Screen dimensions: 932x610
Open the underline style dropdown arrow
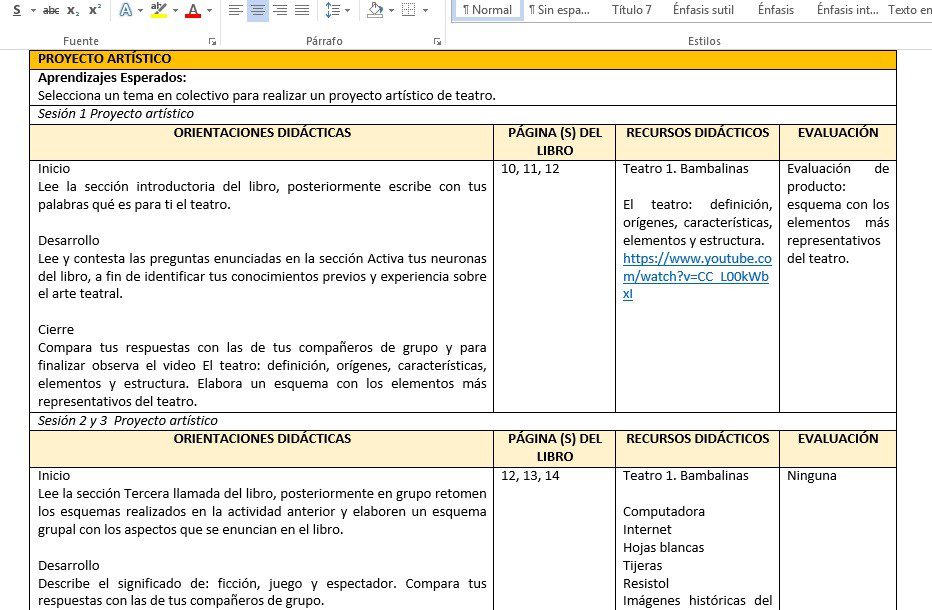pyautogui.click(x=33, y=10)
